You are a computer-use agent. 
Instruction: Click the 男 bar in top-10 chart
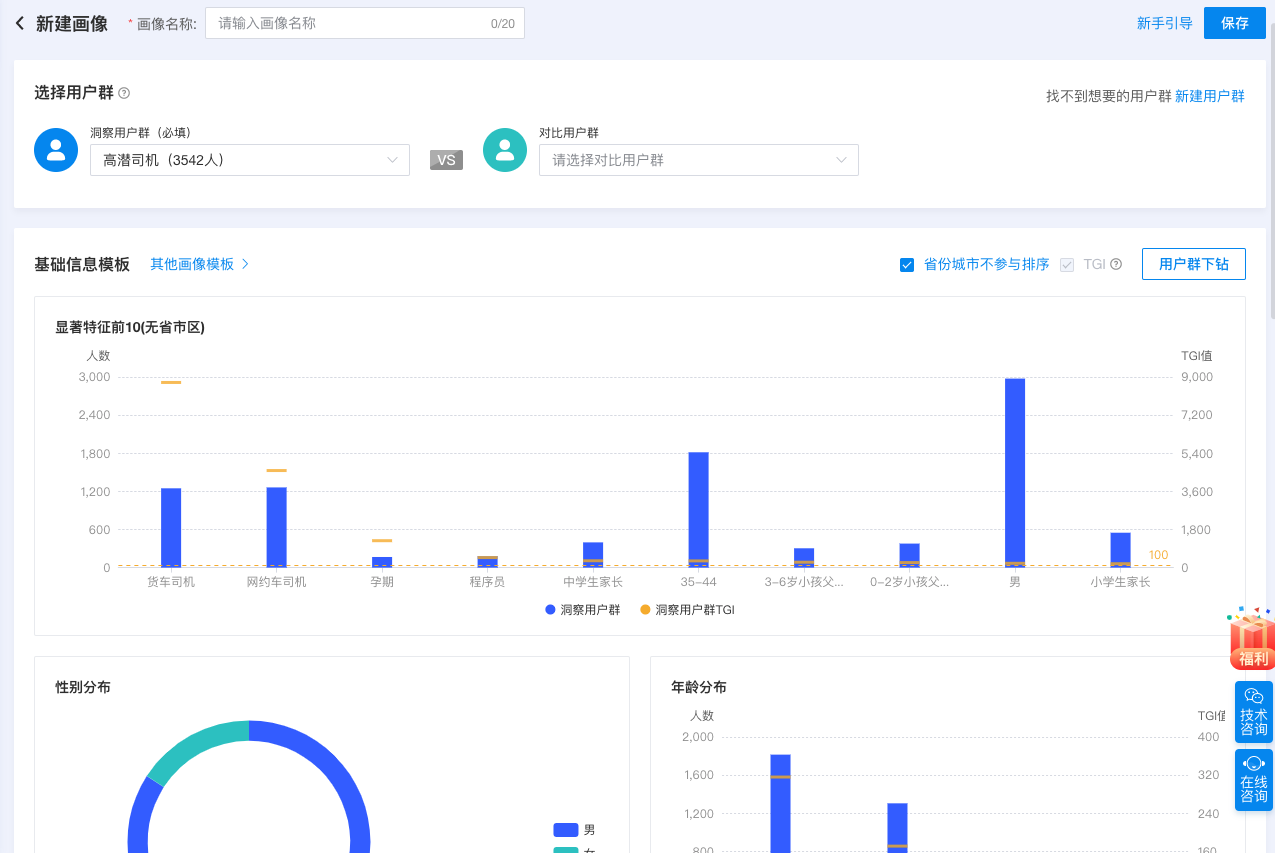pos(1015,473)
